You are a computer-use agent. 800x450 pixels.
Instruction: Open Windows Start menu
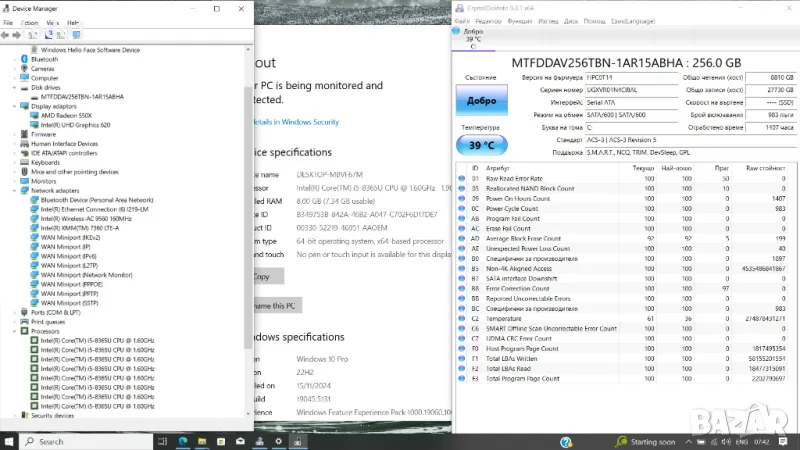tap(8, 441)
